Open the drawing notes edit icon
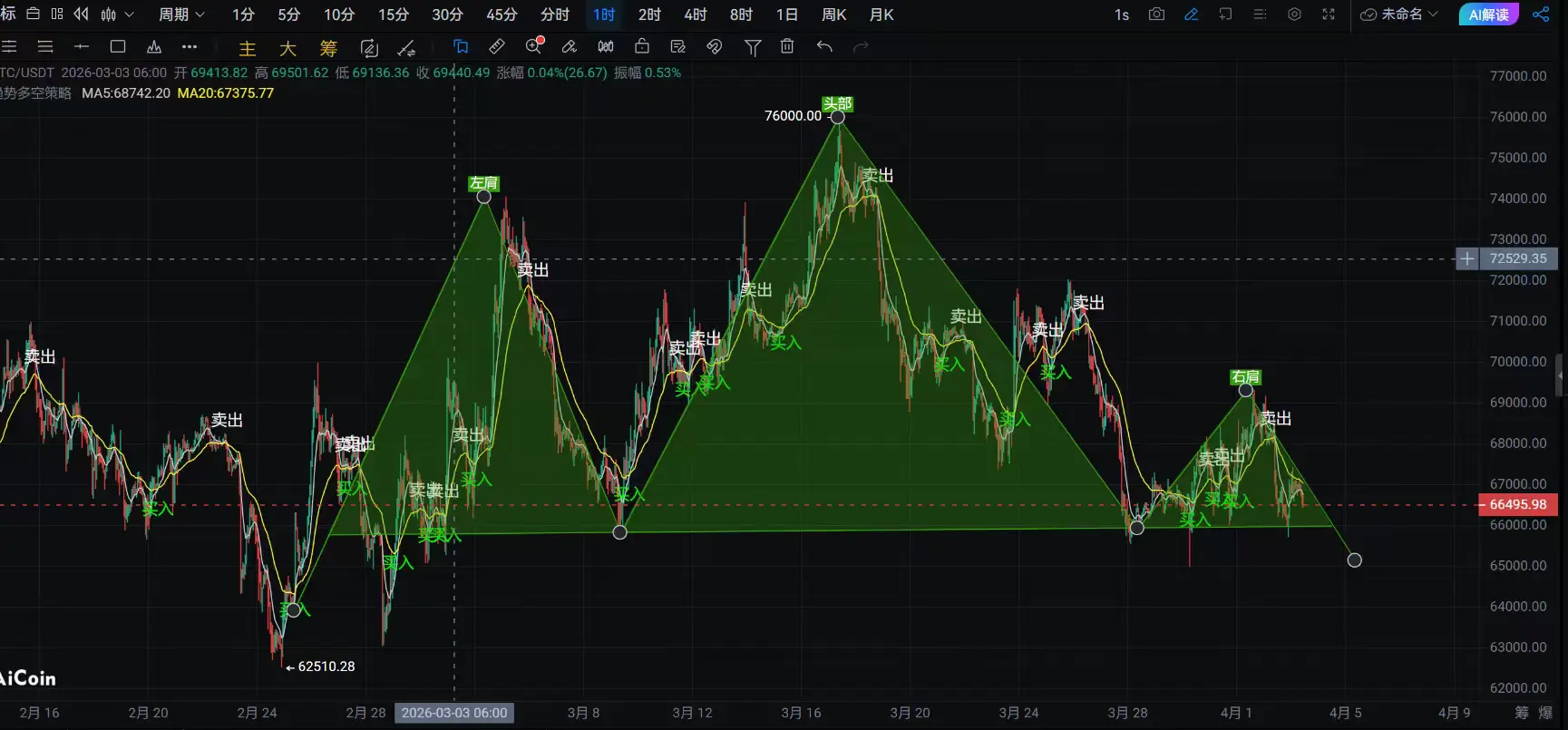Viewport: 1568px width, 730px height. coord(678,47)
